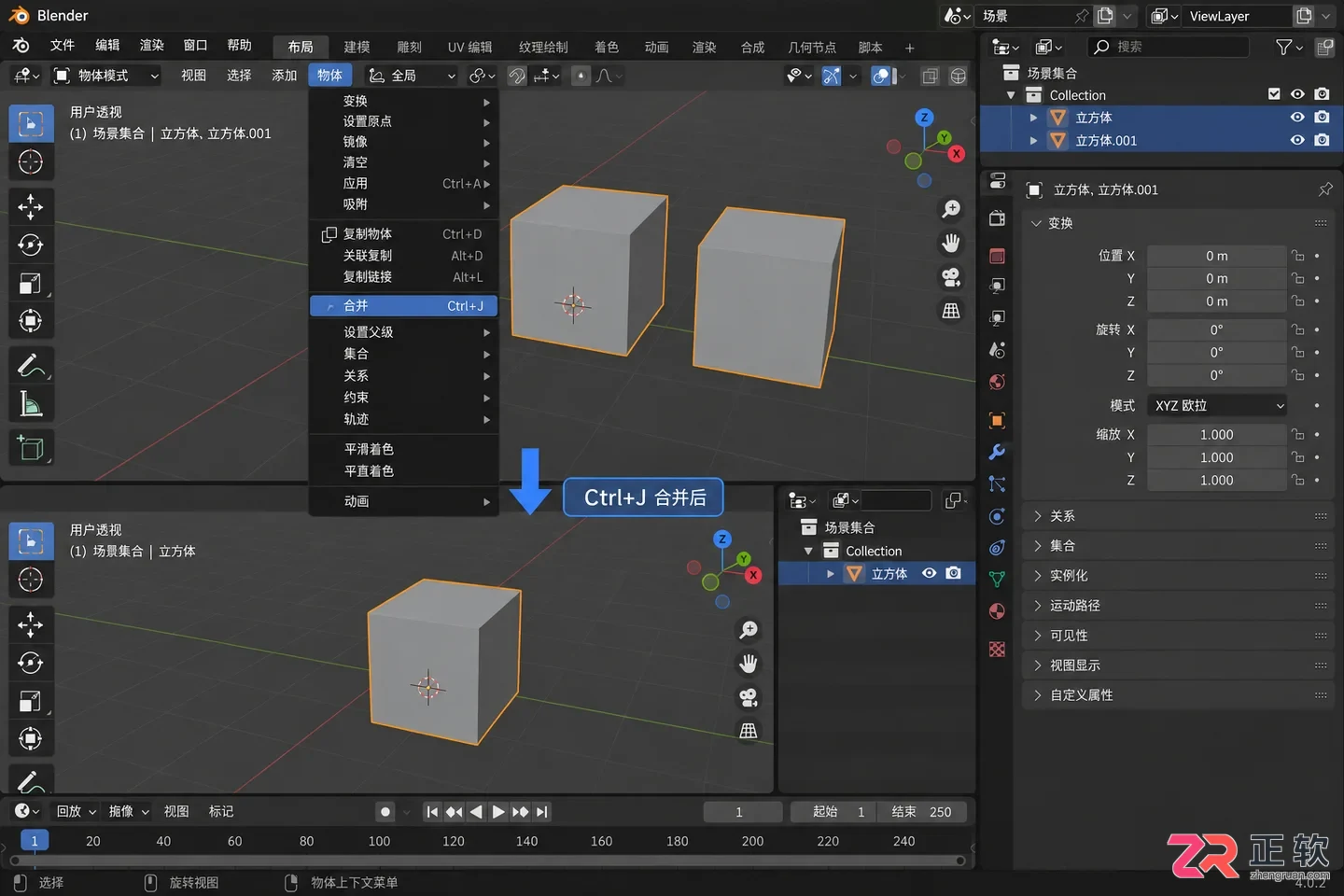Expand the 自定义属性 panel
Screen dimensions: 1344x896
[x=1180, y=695]
